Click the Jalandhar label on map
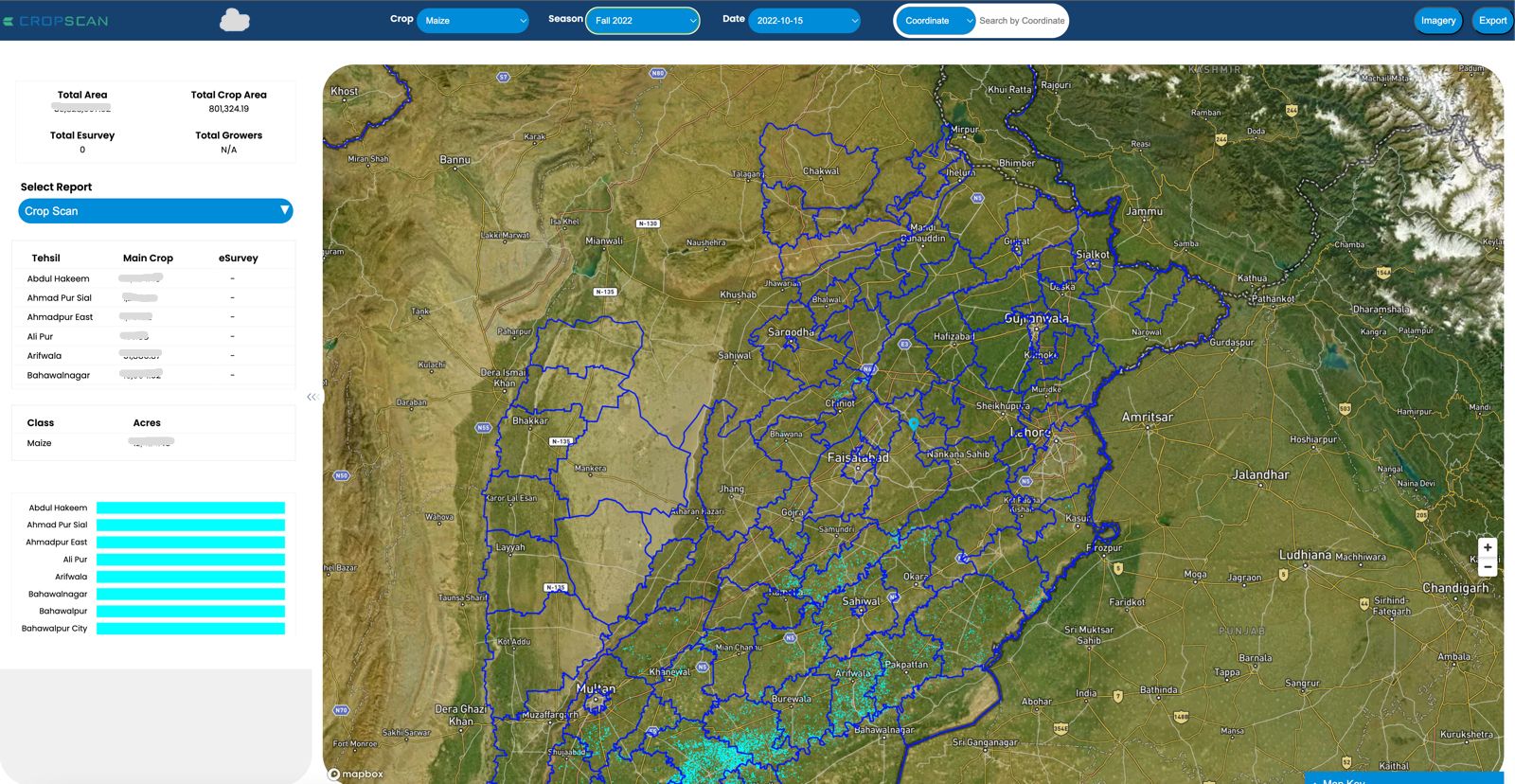The image size is (1515, 784). click(x=1260, y=474)
